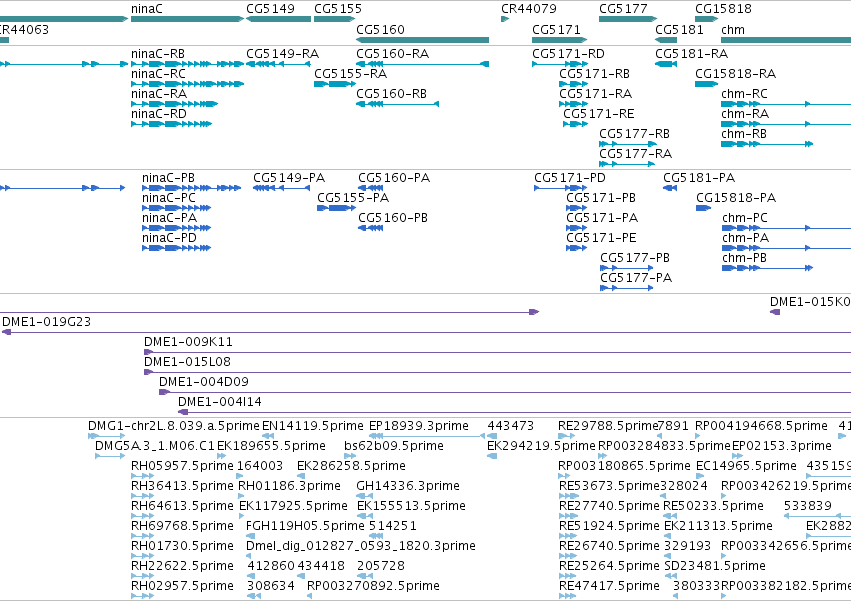The image size is (851, 601).
Task: Click the CR44079 gene label
Action: (529, 9)
